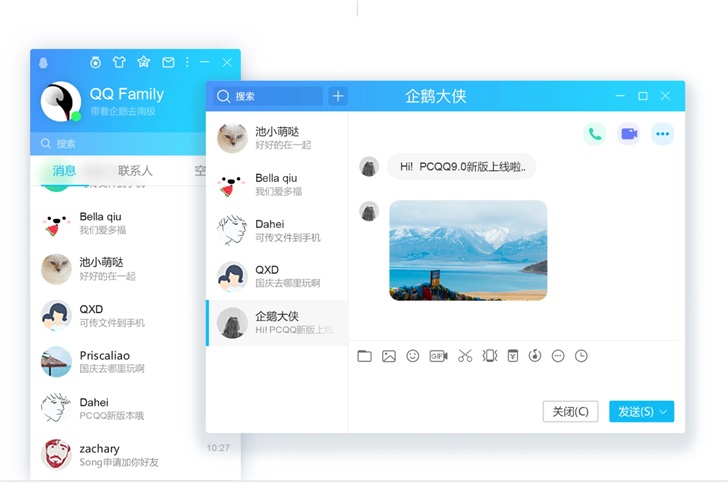Switch to the 消息 tab
Image resolution: width=728 pixels, height=484 pixels.
point(65,171)
